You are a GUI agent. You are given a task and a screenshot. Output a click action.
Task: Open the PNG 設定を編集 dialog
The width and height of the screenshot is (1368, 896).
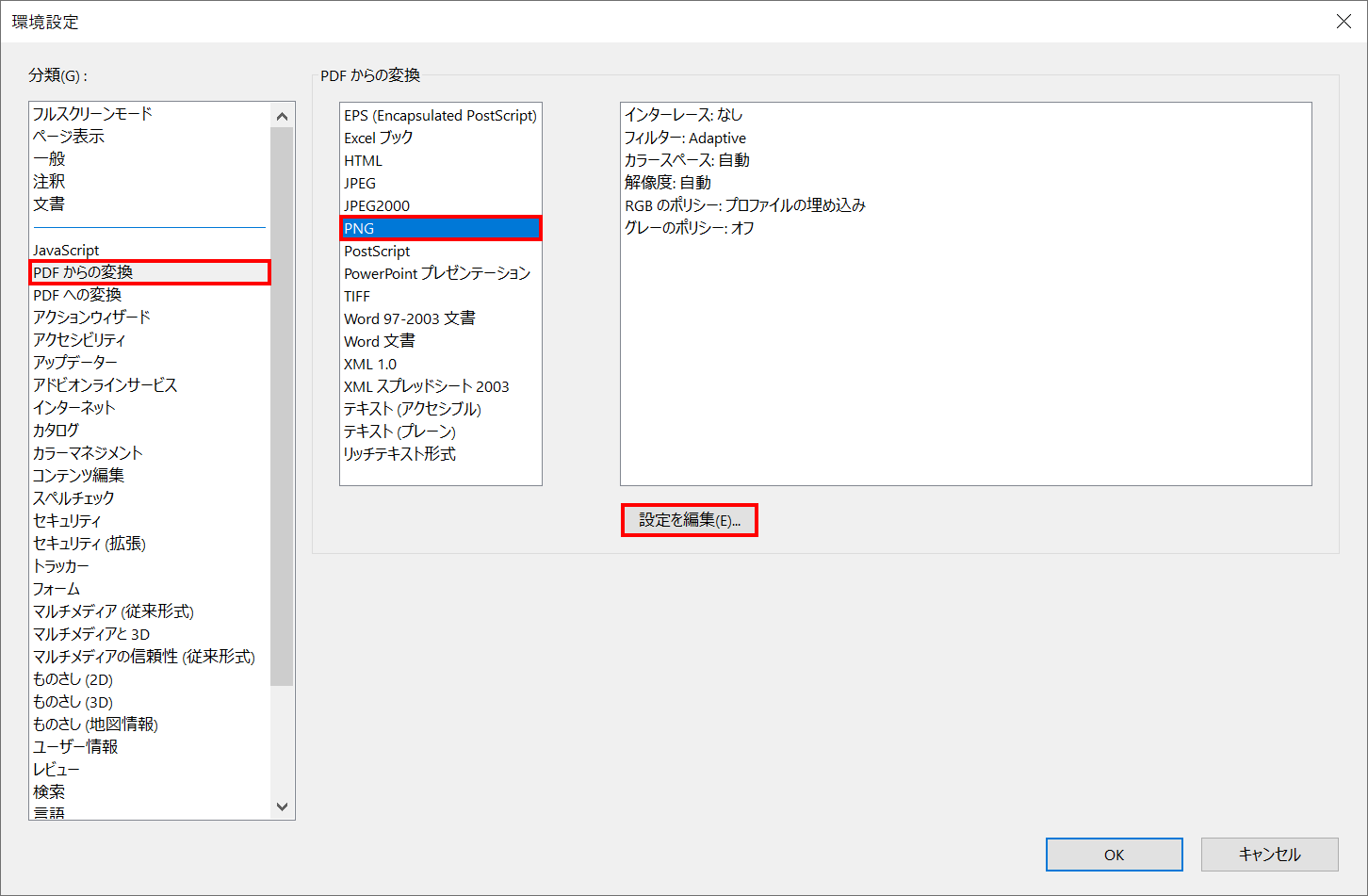pos(690,519)
